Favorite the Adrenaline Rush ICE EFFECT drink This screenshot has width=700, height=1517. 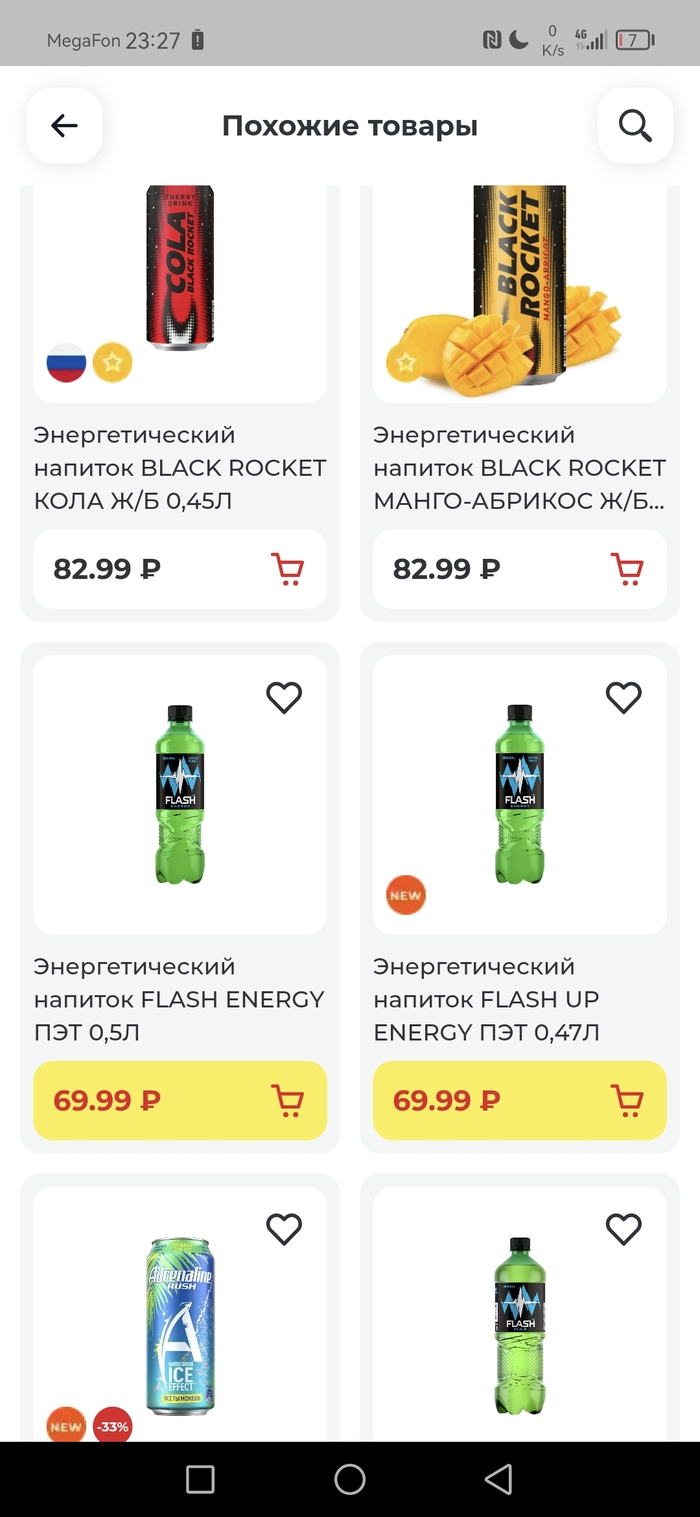click(x=283, y=1229)
